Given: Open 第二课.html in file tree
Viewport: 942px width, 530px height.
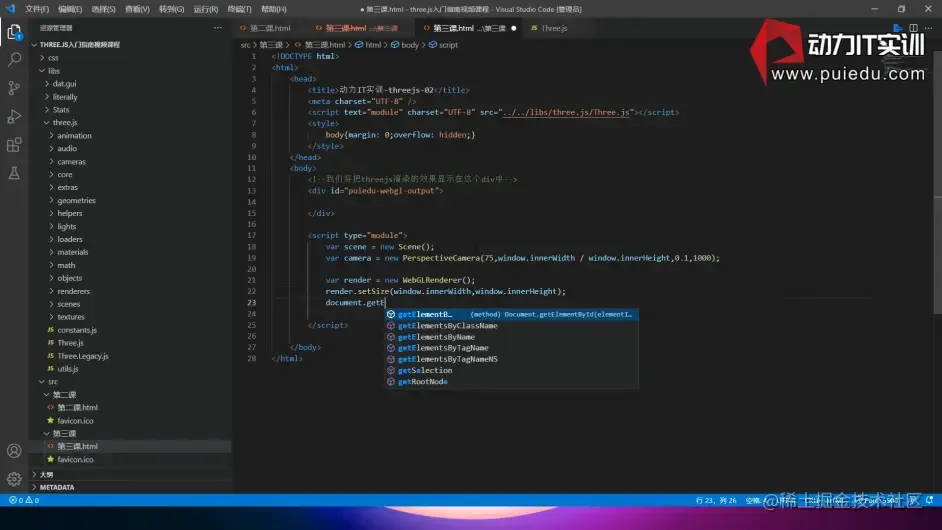Looking at the screenshot, I should [77, 407].
